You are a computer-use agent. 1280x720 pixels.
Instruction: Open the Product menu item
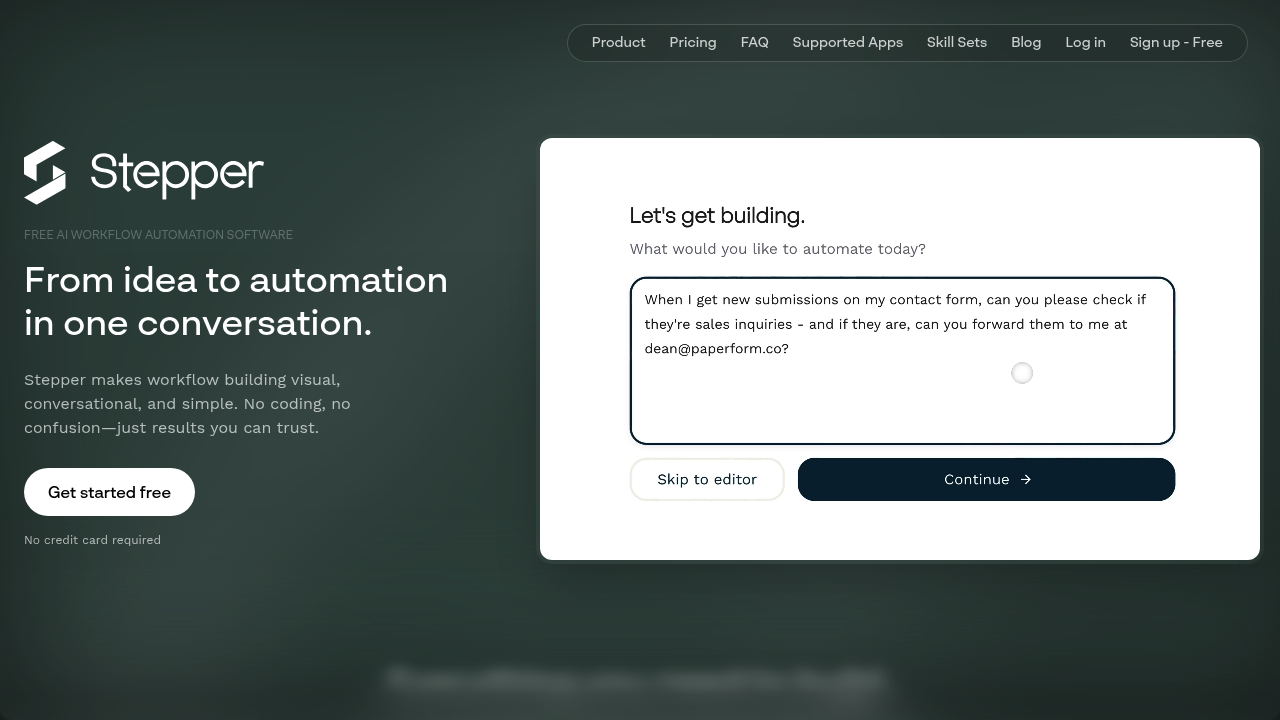click(618, 42)
